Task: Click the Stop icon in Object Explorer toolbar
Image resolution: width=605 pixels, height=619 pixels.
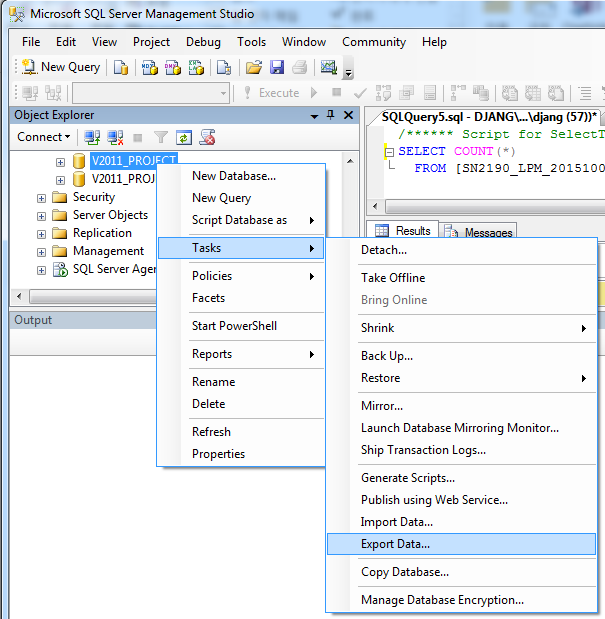Action: tap(138, 138)
